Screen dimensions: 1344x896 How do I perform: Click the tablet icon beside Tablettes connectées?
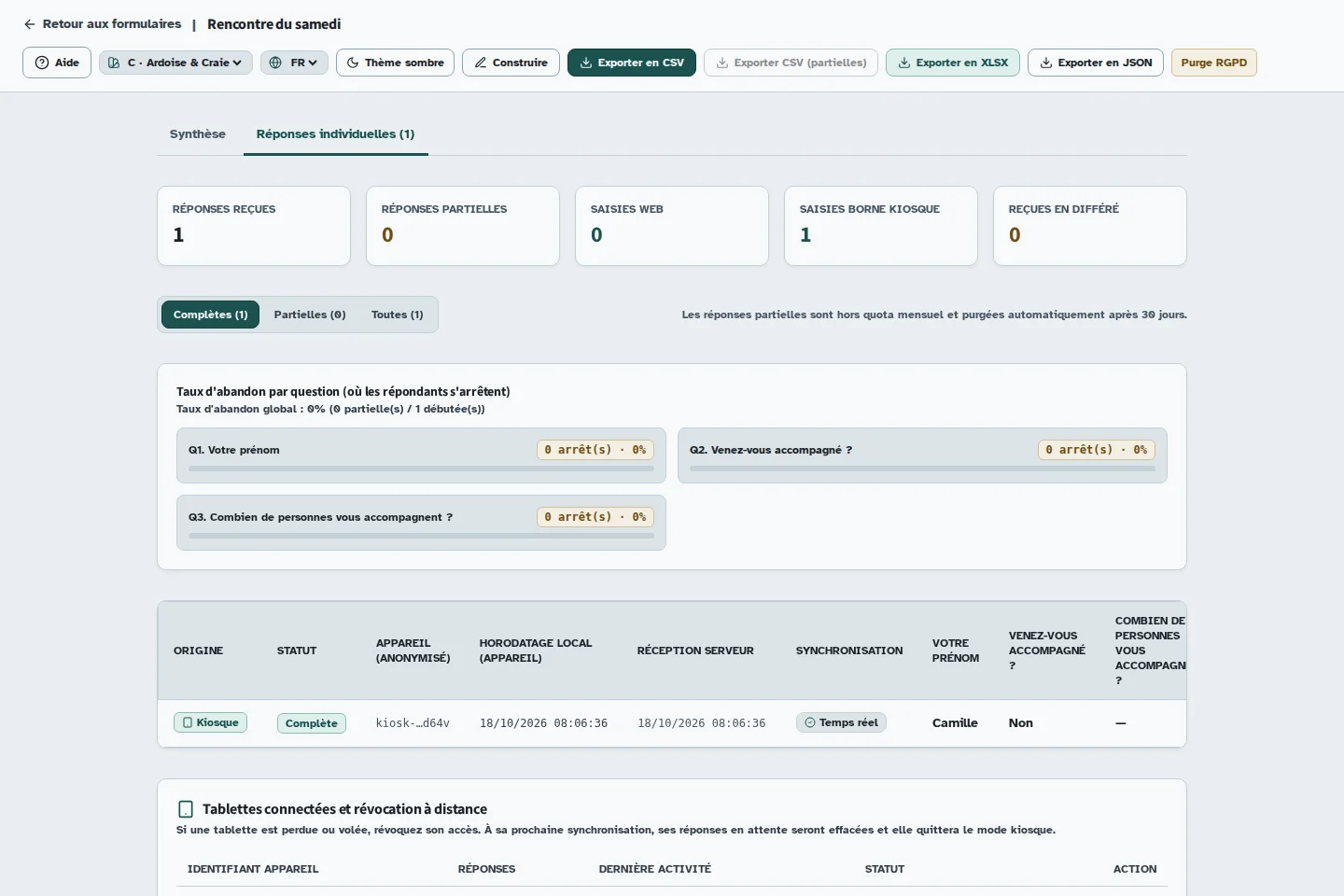point(186,809)
